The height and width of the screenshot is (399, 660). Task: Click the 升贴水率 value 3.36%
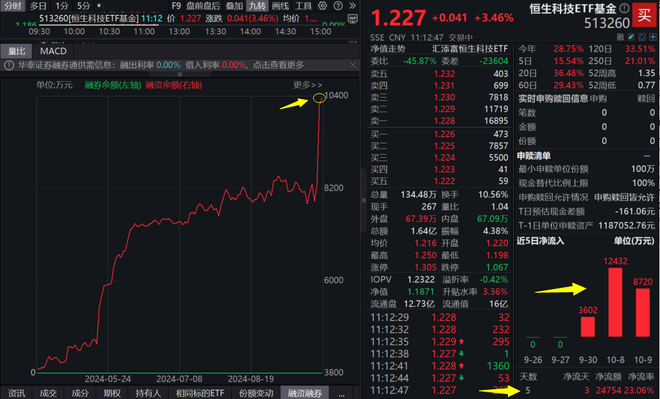[495, 292]
